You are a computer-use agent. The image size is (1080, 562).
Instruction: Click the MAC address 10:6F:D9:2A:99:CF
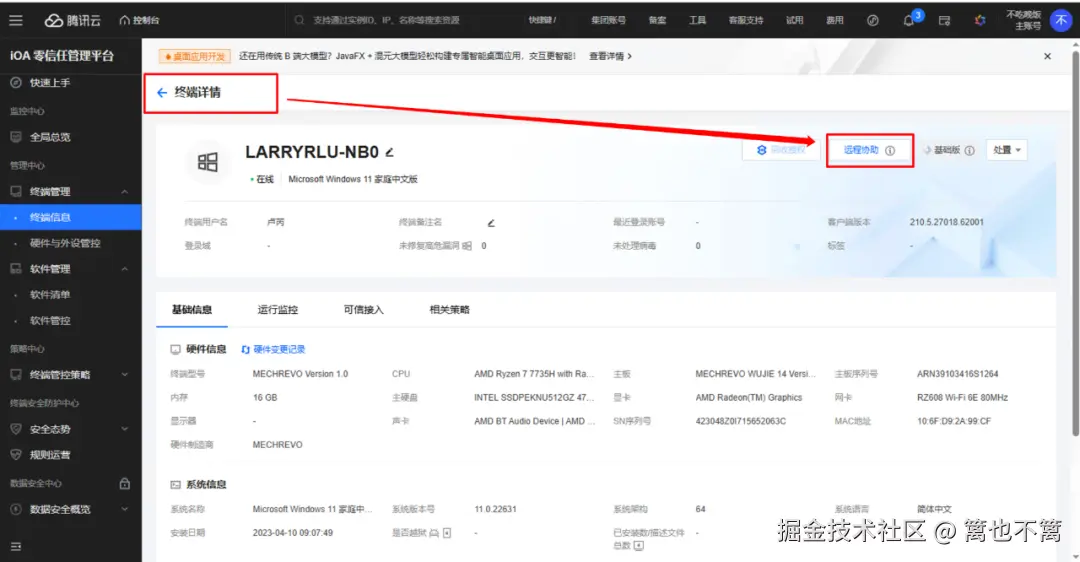pos(954,421)
